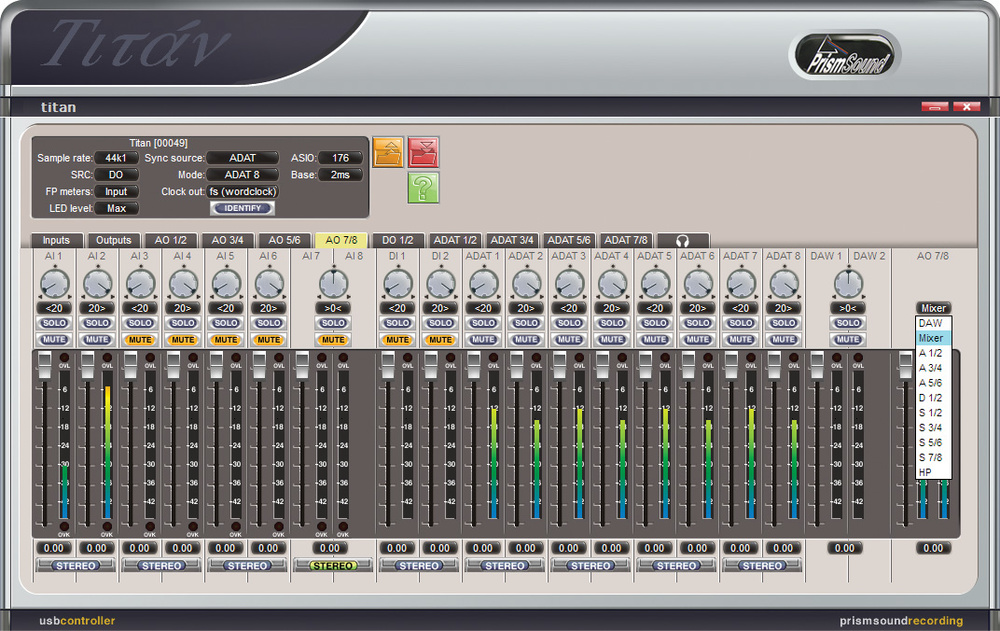Click the orange load settings icon
Viewport: 1000px width, 631px height.
[388, 152]
